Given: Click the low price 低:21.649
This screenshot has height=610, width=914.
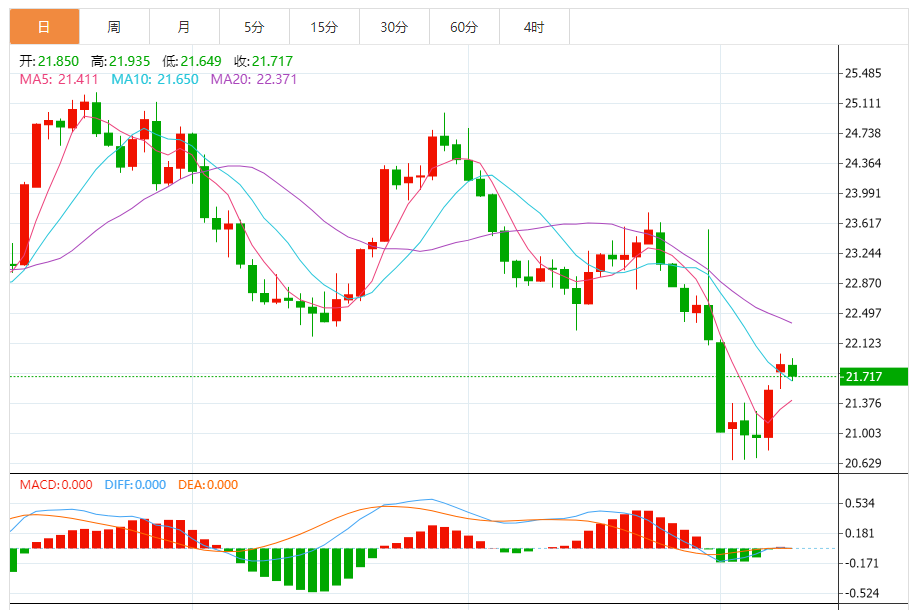Looking at the screenshot, I should pos(192,61).
